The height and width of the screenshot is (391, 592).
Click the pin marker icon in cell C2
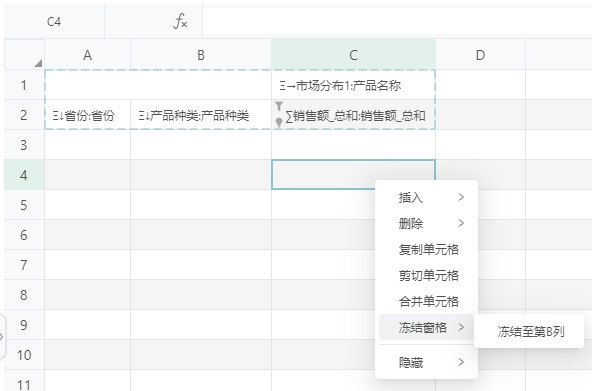coord(279,122)
